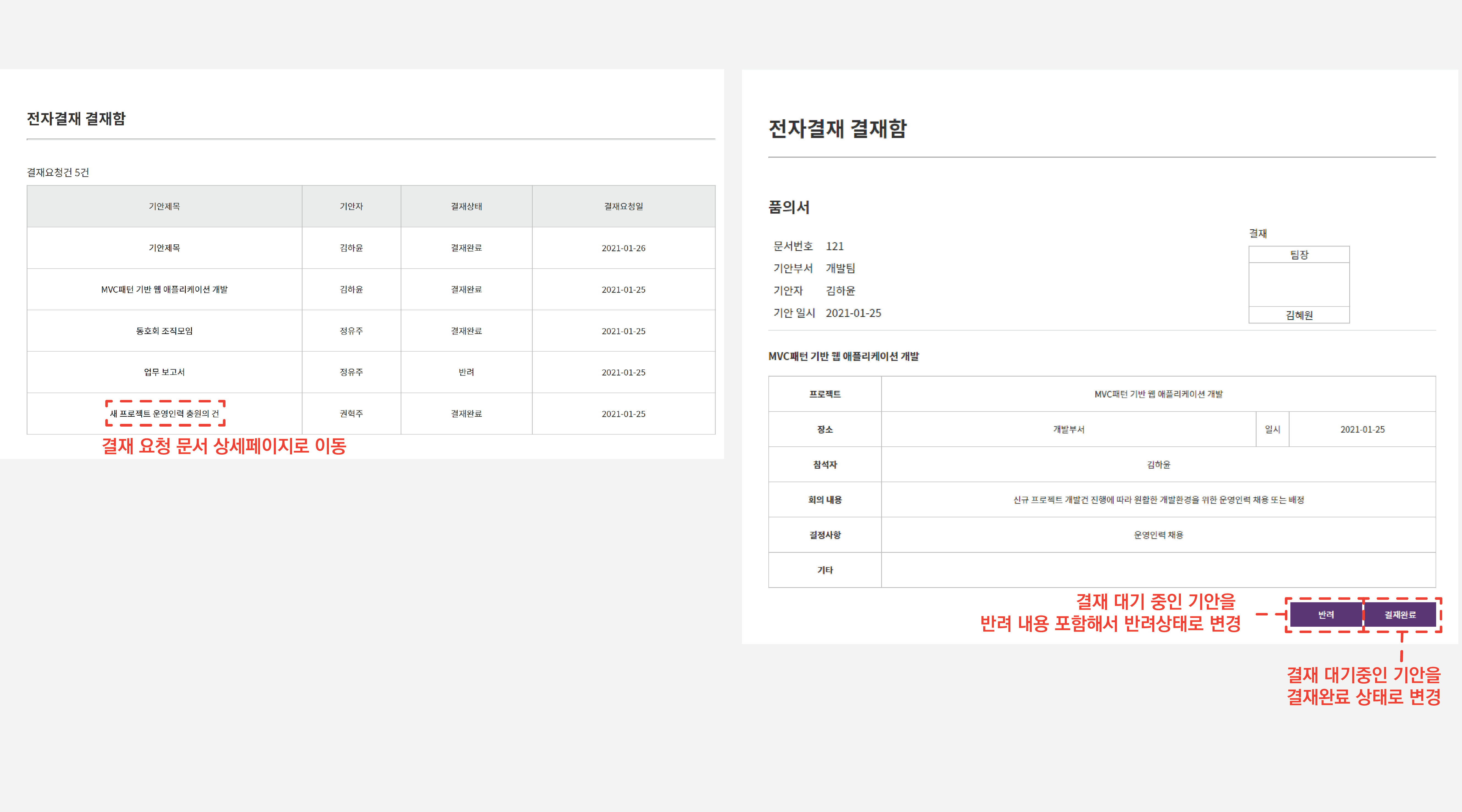
Task: Click approver name 김혜원 in approval box
Action: pyautogui.click(x=1299, y=316)
